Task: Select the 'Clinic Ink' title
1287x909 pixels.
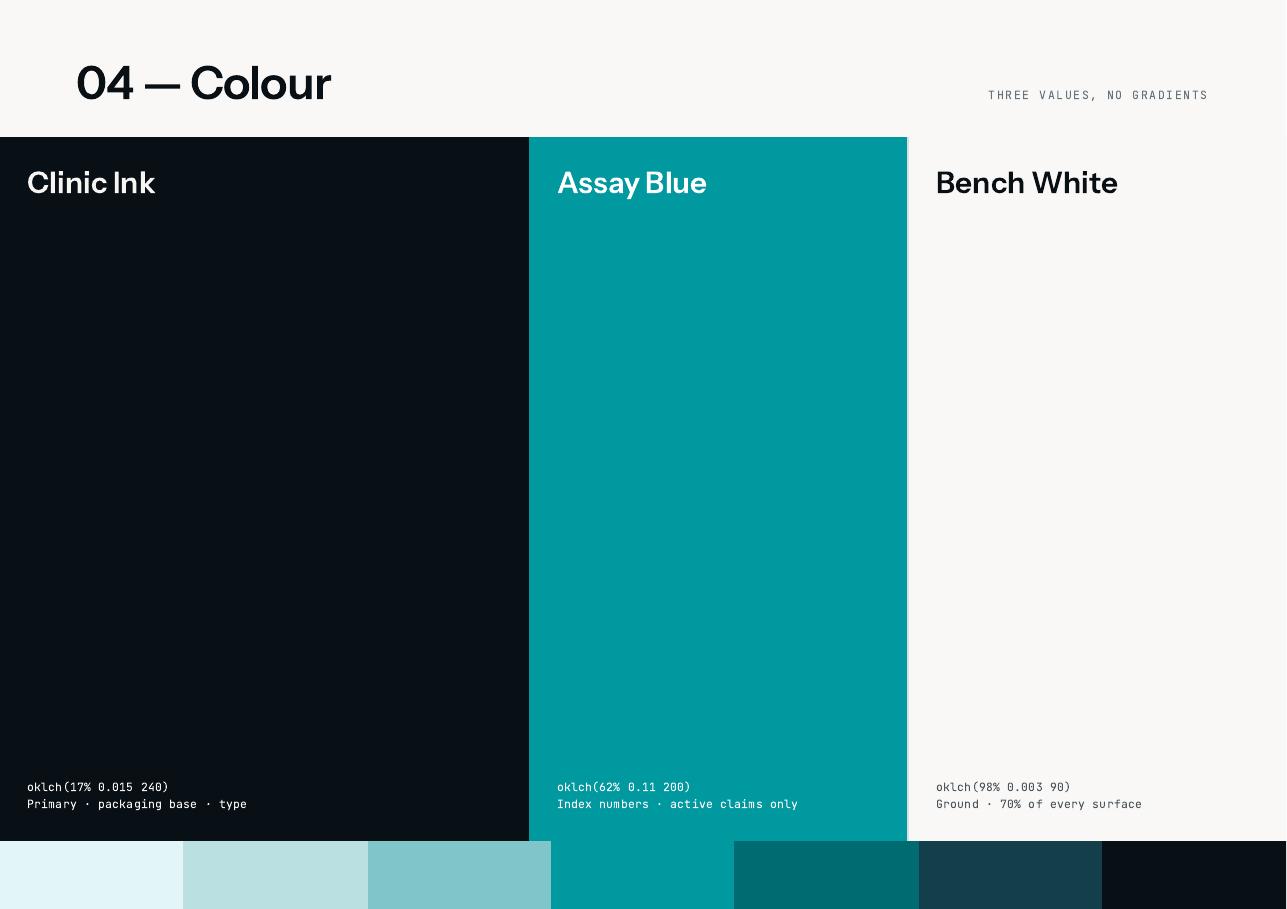Action: pos(91,183)
